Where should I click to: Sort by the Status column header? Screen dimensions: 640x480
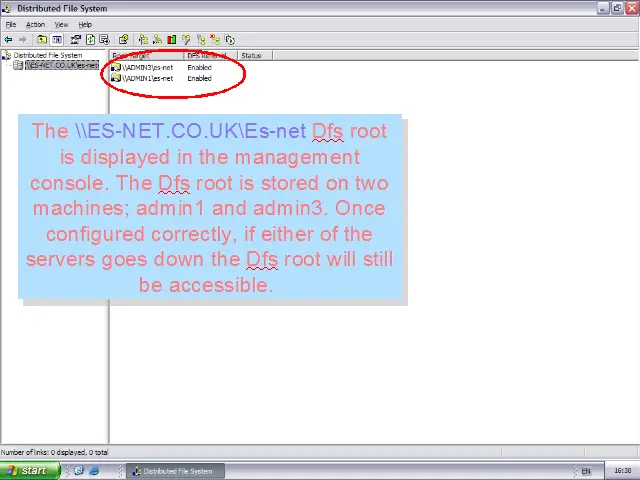tap(255, 56)
